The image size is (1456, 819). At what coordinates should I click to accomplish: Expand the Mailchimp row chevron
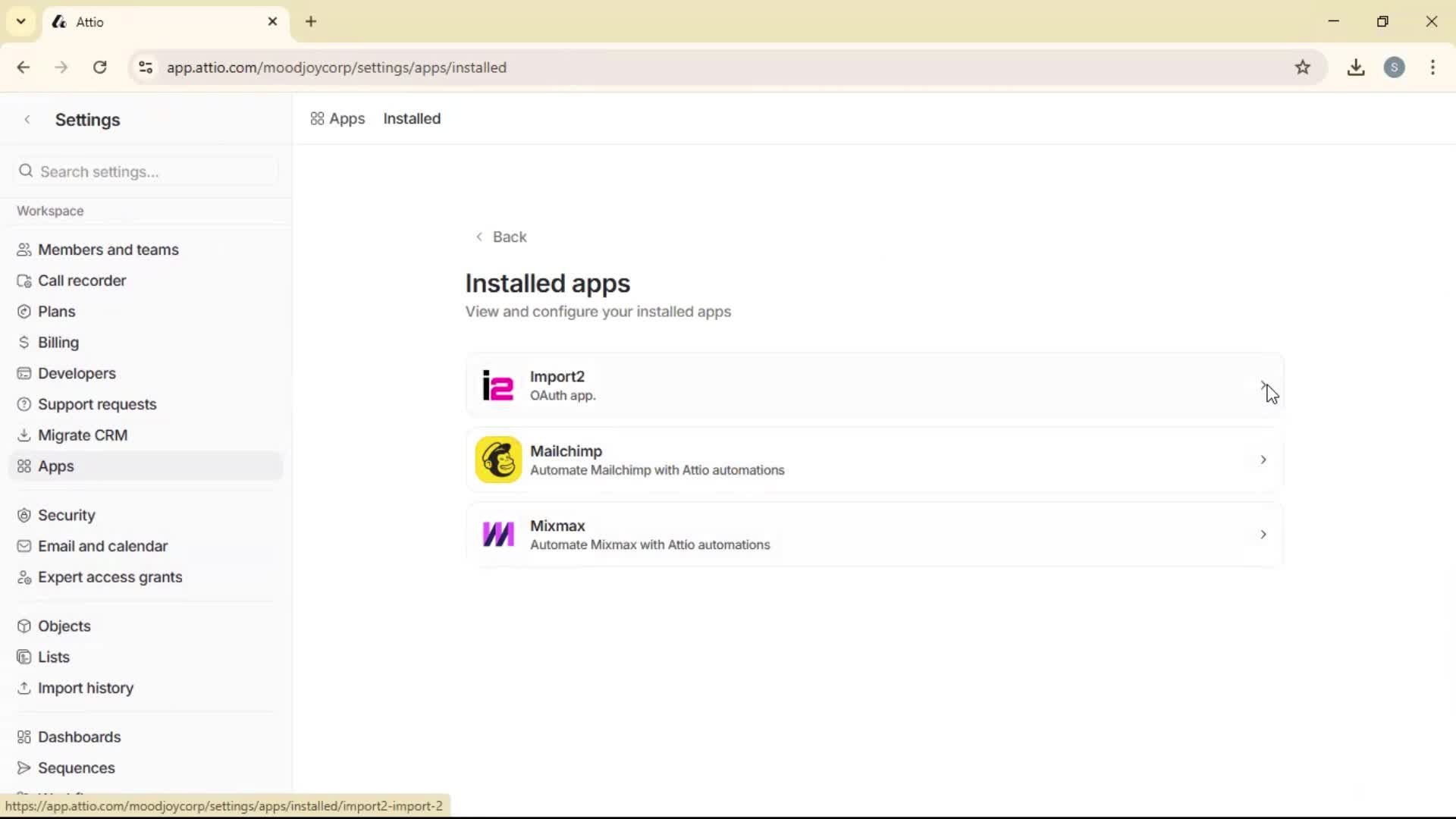pos(1263,460)
